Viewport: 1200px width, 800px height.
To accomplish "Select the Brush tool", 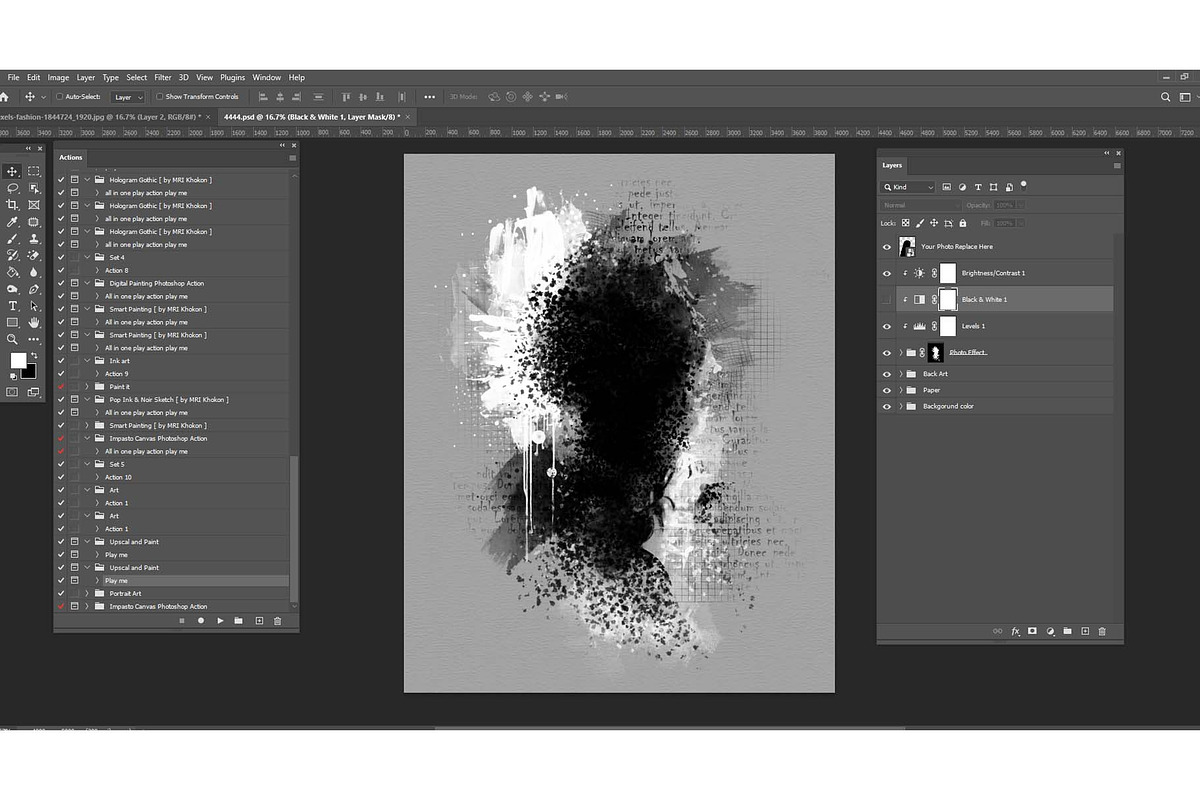I will pyautogui.click(x=13, y=239).
